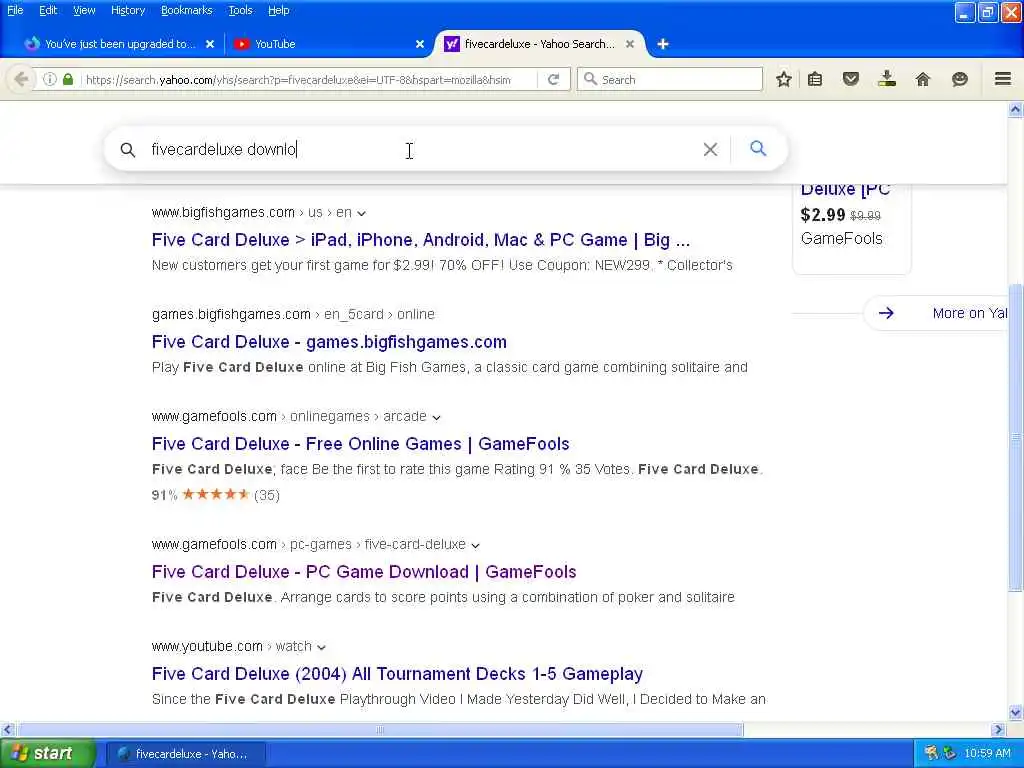
Task: Open 'Five Card Deluxe - games.bigfishgames.com' link
Action: pos(329,342)
